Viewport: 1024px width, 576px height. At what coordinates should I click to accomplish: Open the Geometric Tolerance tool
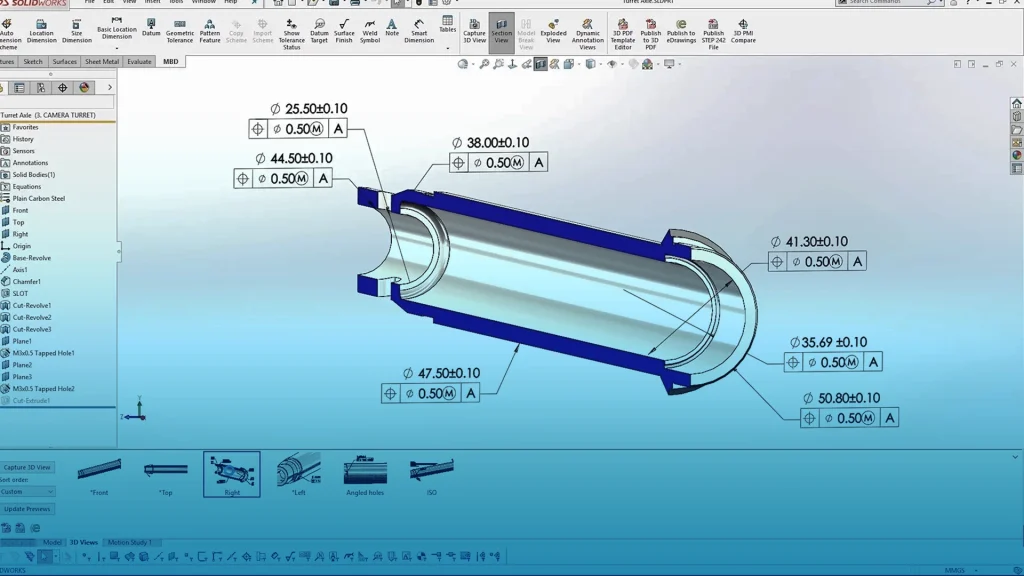(x=180, y=30)
